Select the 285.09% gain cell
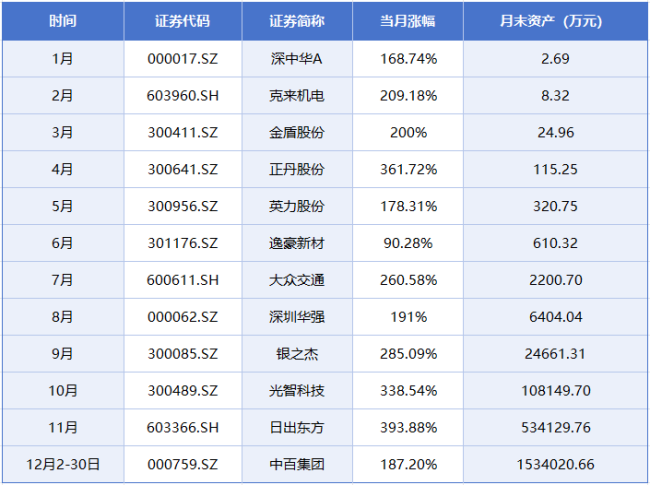The height and width of the screenshot is (485, 650). pos(408,354)
